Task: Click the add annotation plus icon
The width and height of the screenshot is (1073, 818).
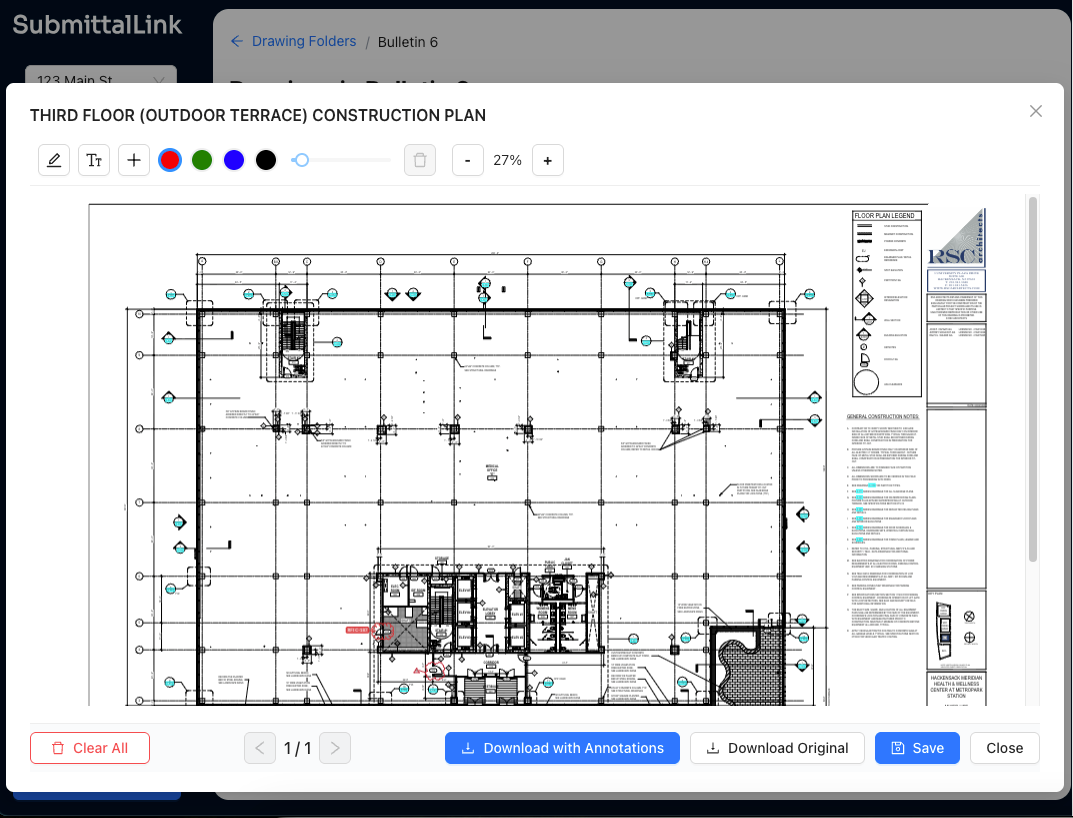Action: tap(133, 159)
